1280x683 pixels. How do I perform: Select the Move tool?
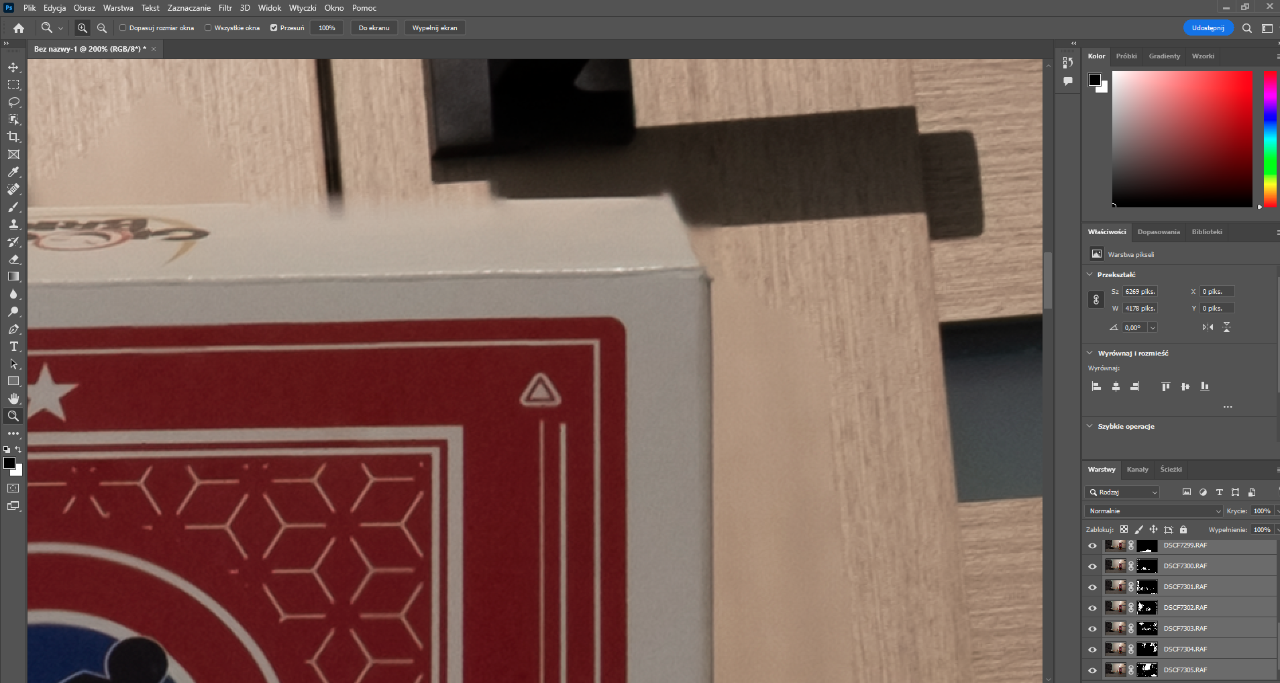pos(14,67)
